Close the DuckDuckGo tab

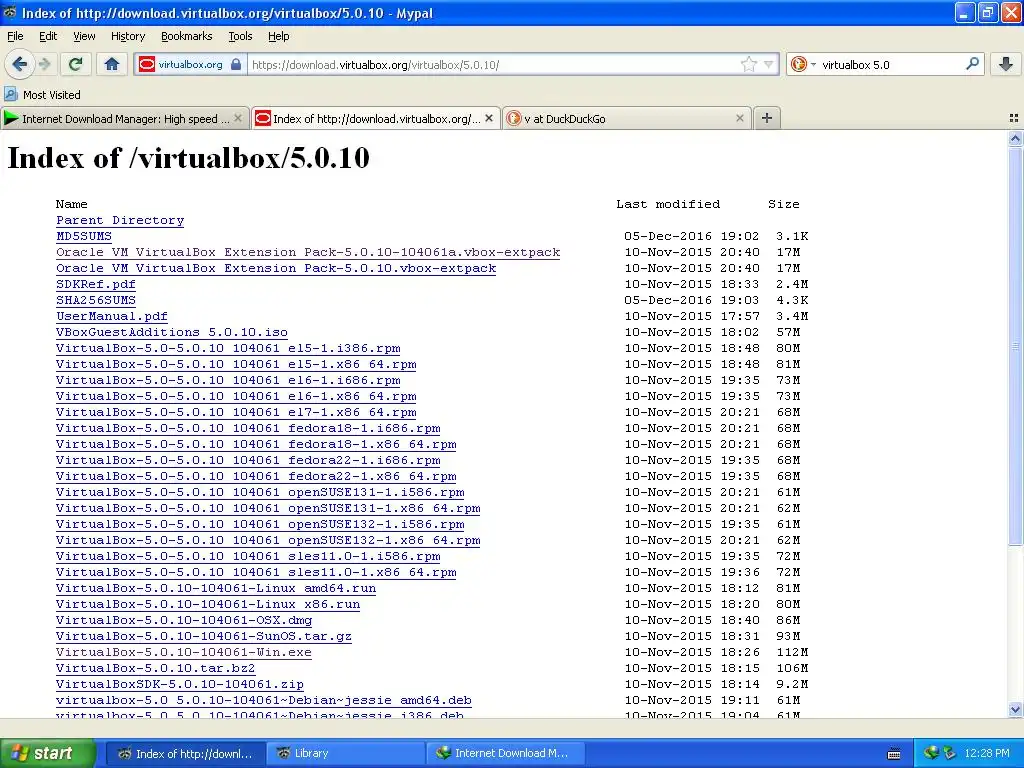pos(739,118)
